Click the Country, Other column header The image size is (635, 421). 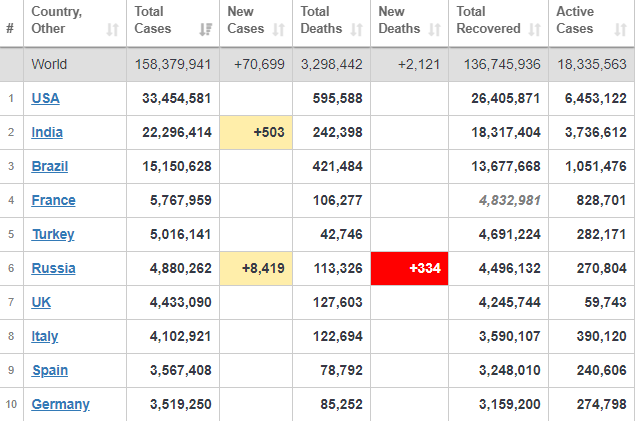coord(75,23)
